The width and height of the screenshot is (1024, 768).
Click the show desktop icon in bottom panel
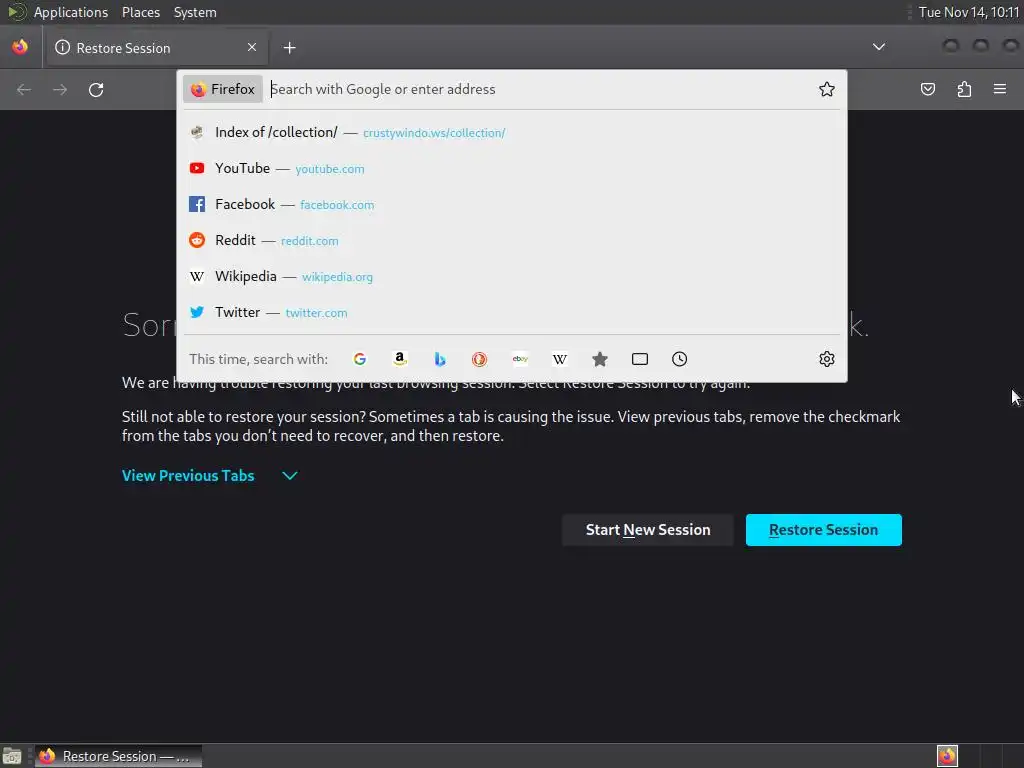(x=12, y=756)
